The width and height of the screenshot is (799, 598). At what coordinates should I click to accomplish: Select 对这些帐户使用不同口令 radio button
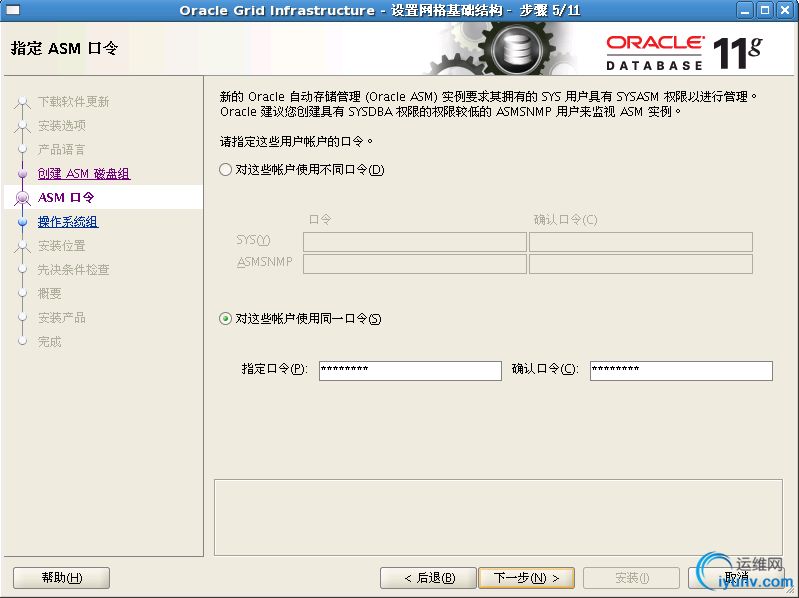[x=225, y=170]
